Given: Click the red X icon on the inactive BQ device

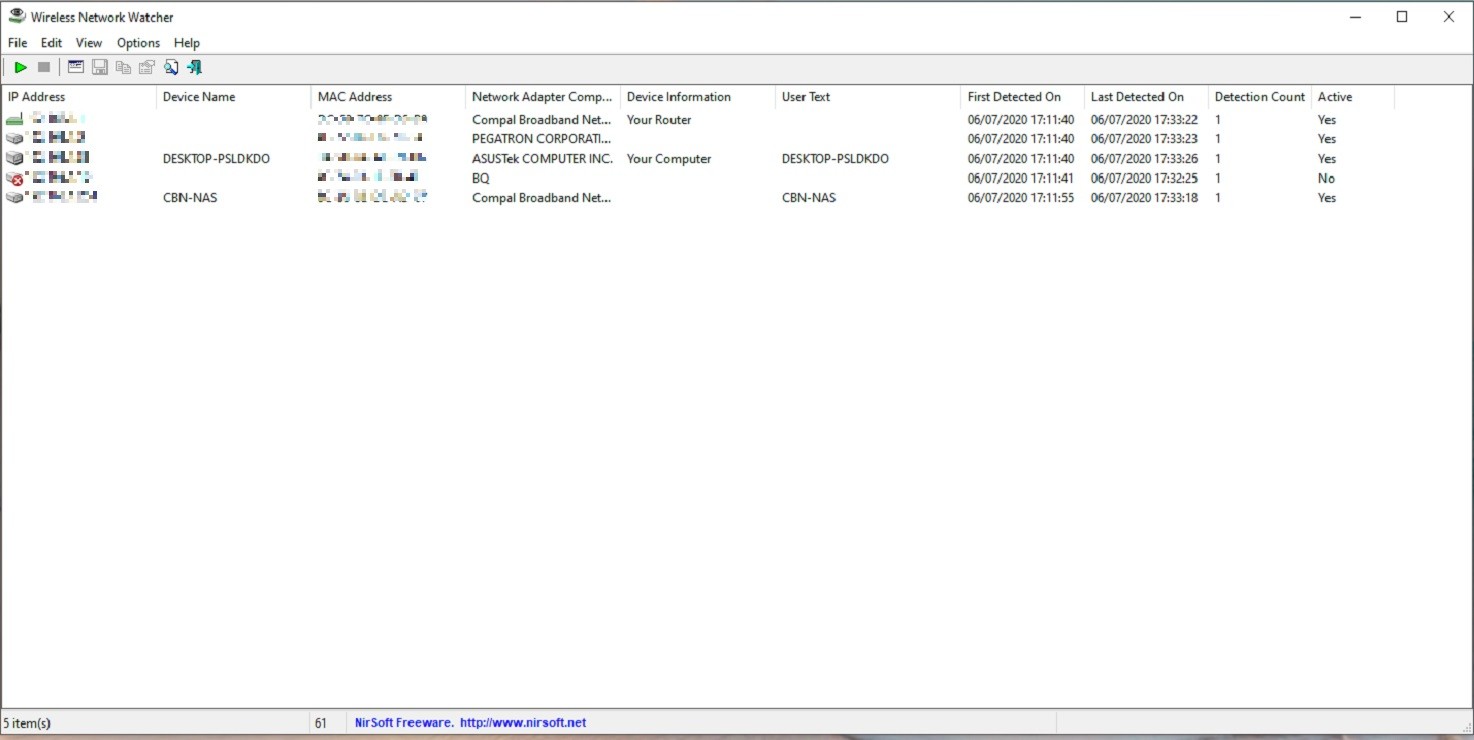Looking at the screenshot, I should (x=14, y=178).
